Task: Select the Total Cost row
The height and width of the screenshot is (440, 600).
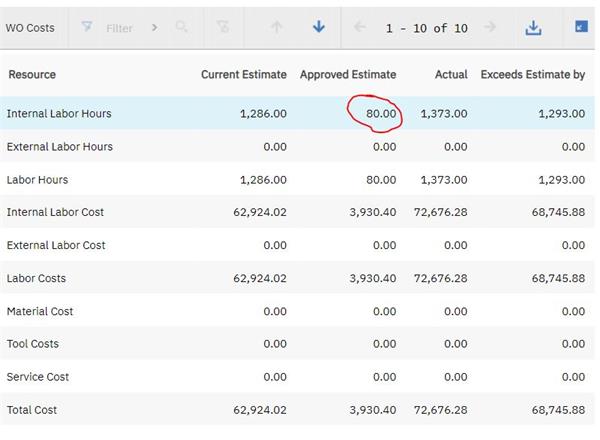Action: 33,410
